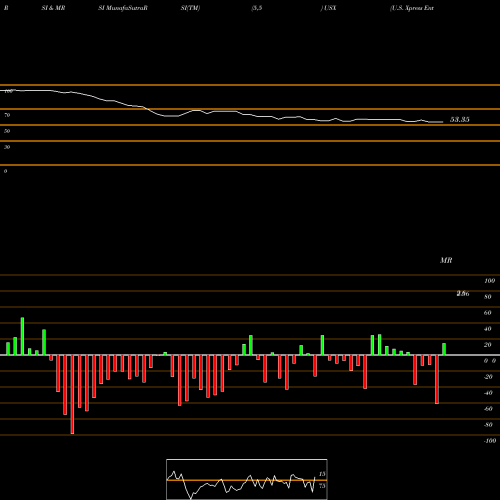Click the 20 label on the MR axis

pos(488,345)
